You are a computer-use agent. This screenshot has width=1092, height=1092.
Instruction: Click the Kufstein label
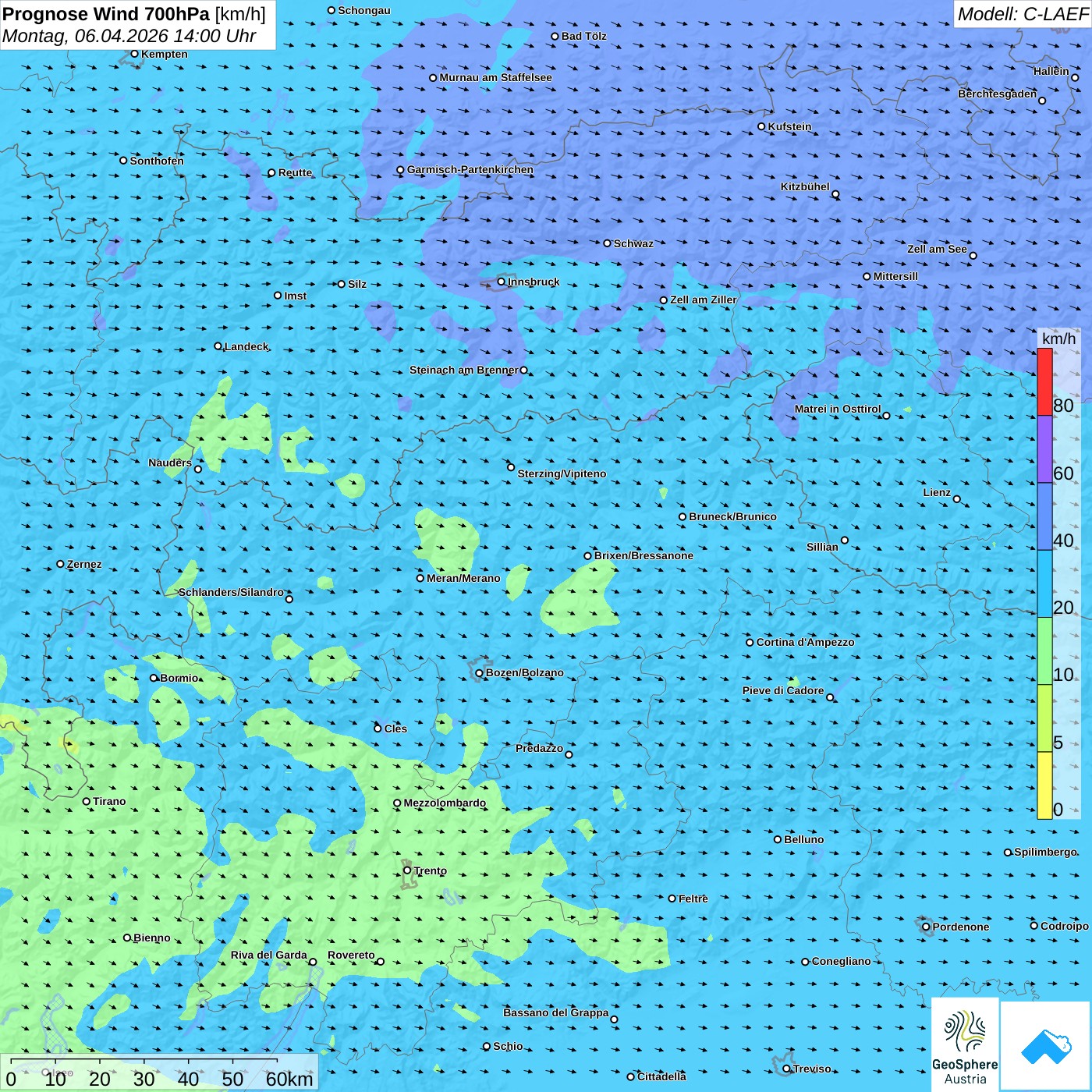789,126
